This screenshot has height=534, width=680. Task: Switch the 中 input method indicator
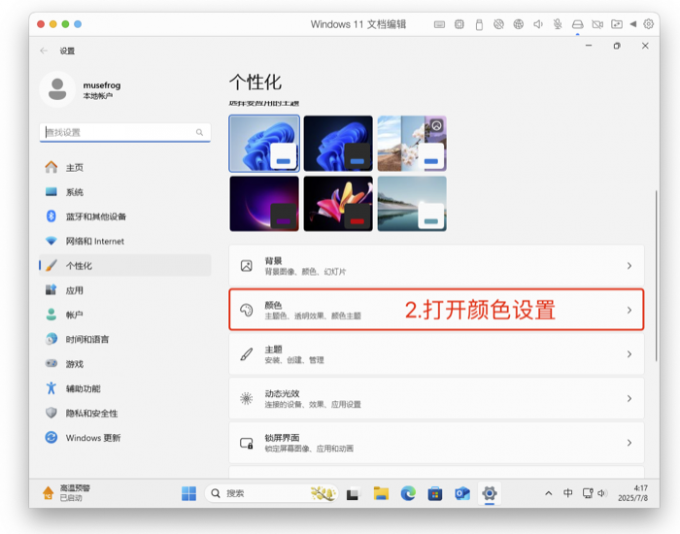click(568, 493)
